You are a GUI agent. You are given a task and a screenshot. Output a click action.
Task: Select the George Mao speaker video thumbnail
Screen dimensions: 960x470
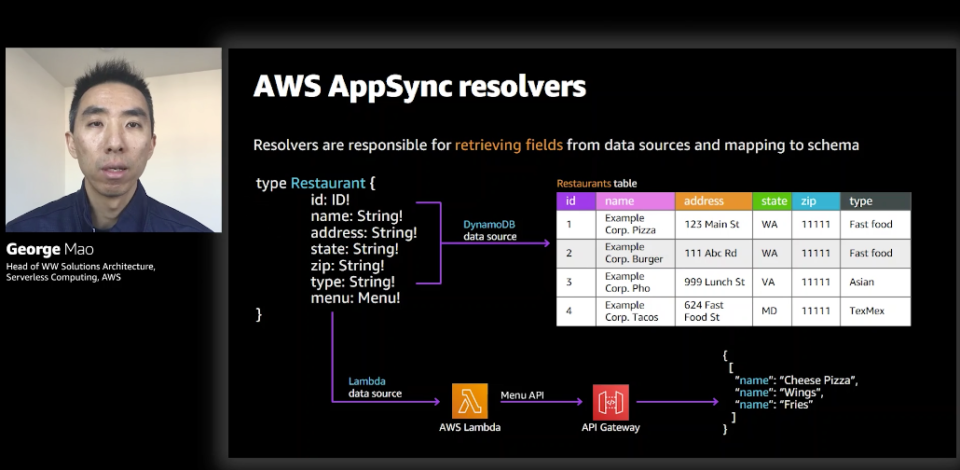[x=114, y=140]
